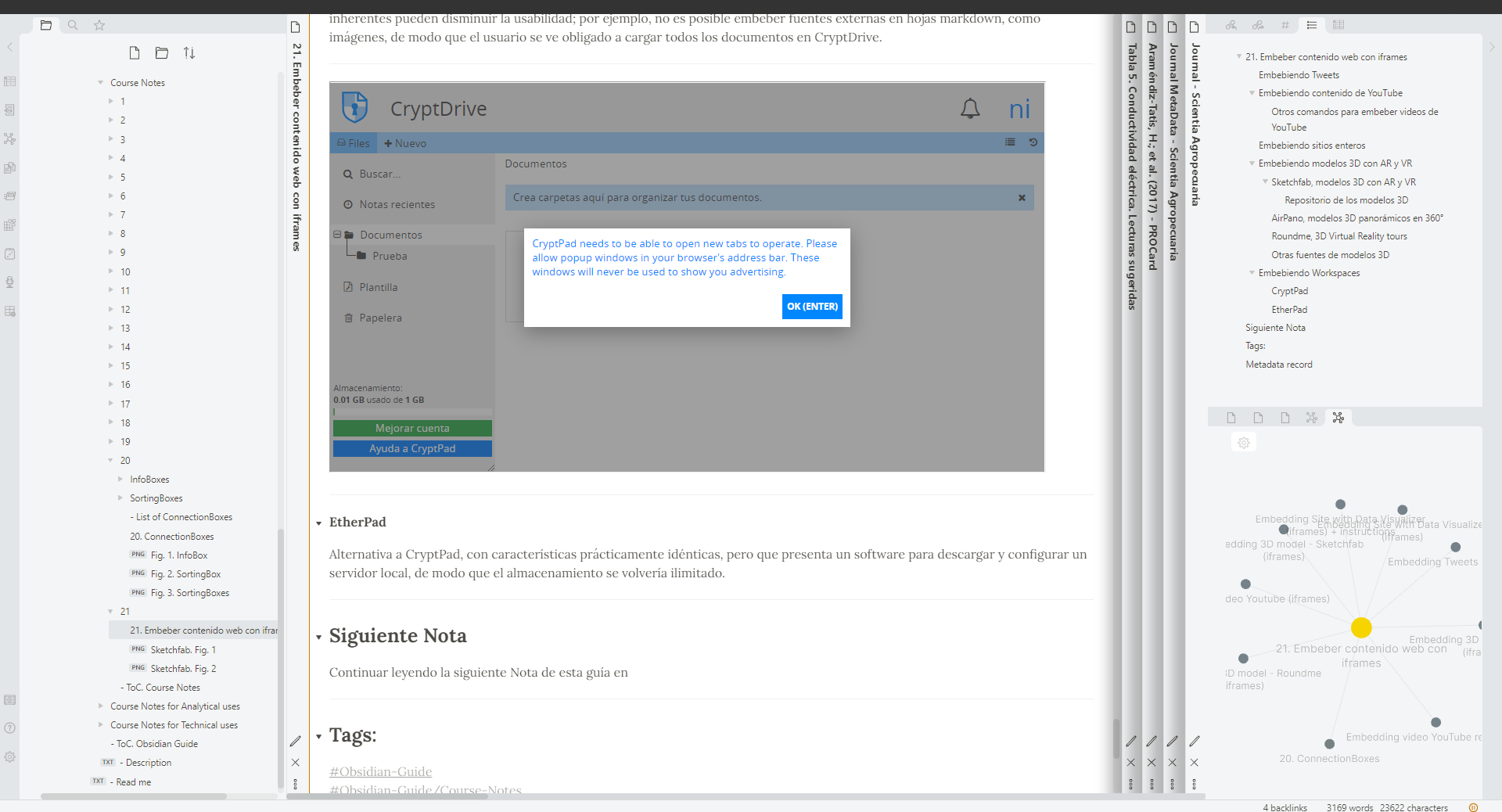
Task: Open help from the left ribbon
Action: [9, 728]
